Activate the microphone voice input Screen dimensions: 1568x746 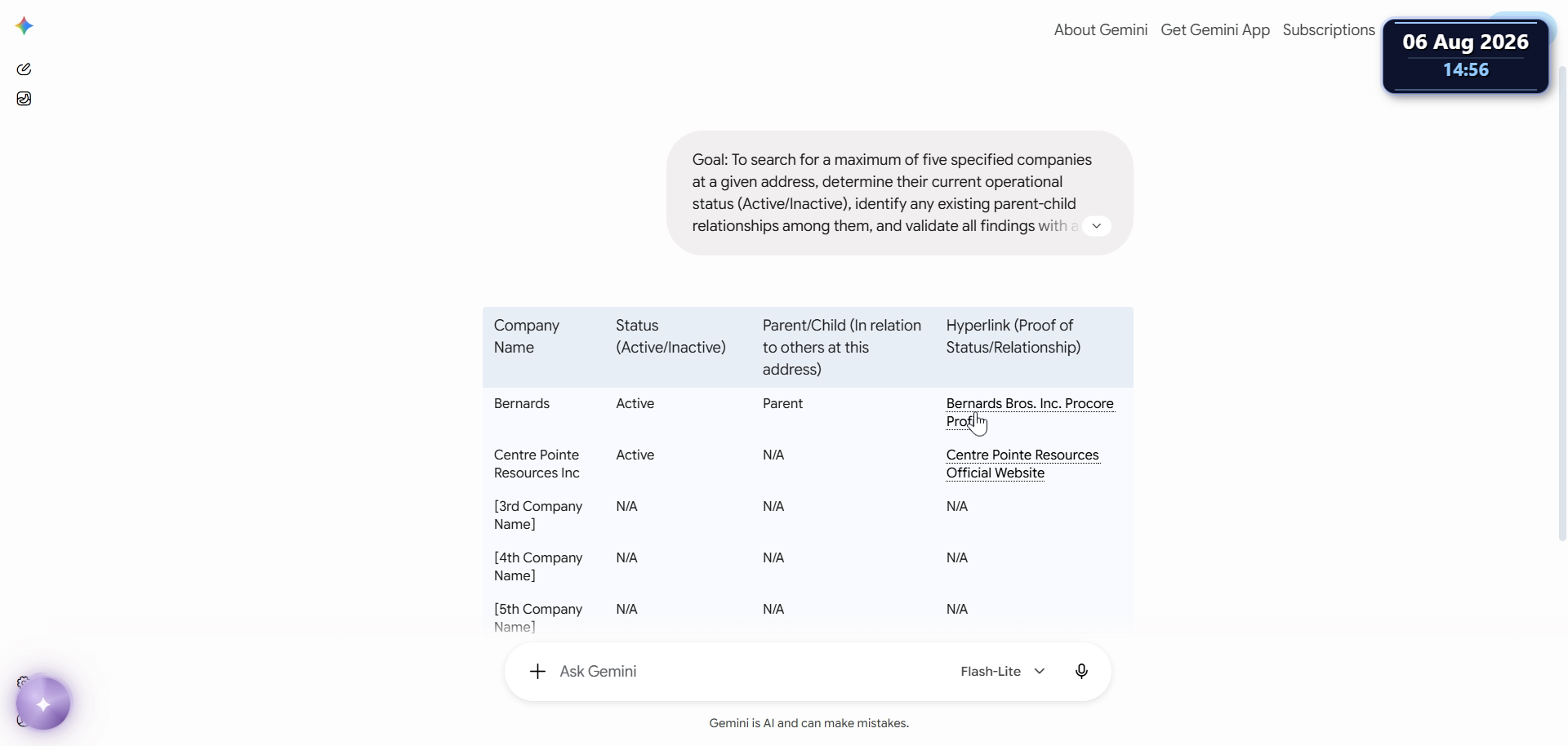[x=1081, y=672]
